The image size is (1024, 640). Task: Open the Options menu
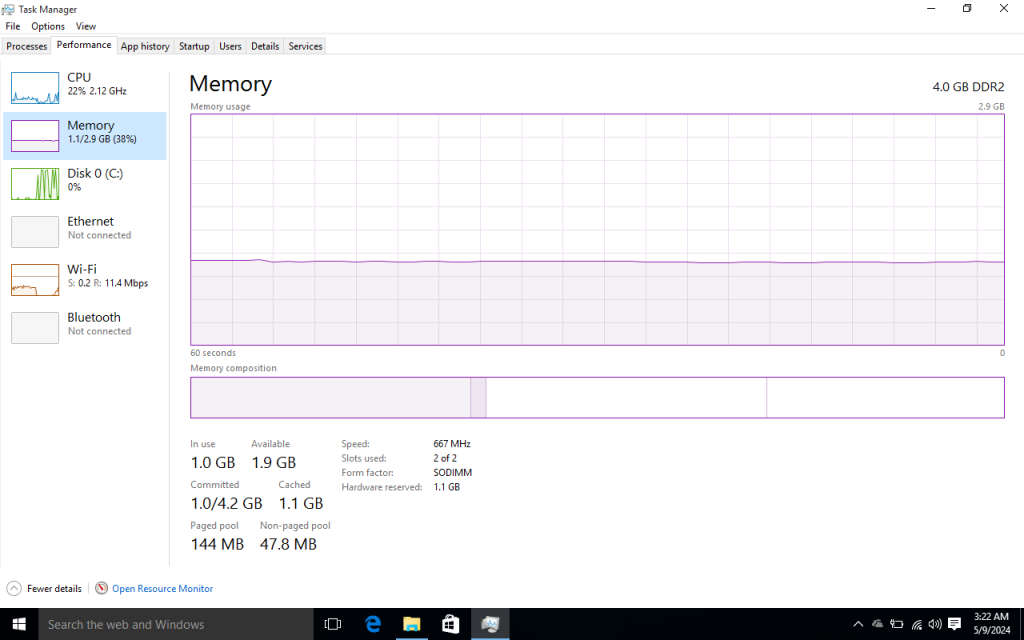coord(48,26)
